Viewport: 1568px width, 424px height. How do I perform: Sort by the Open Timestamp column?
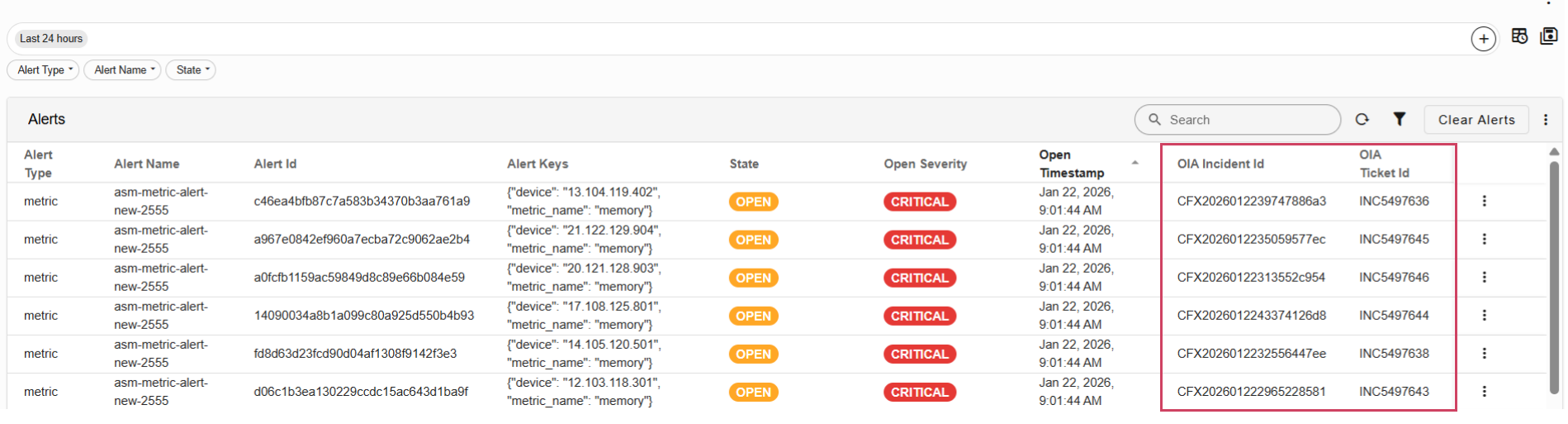coord(1071,164)
